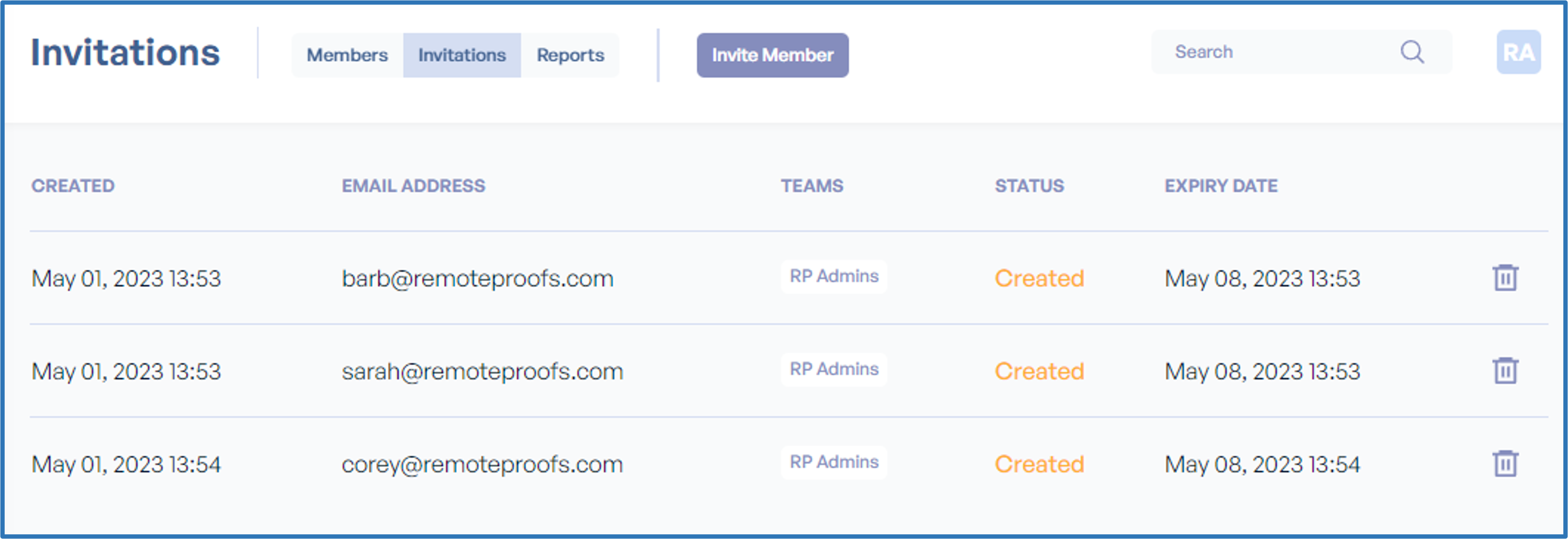Click the CREATED column header
The height and width of the screenshot is (539, 1568).
click(73, 185)
